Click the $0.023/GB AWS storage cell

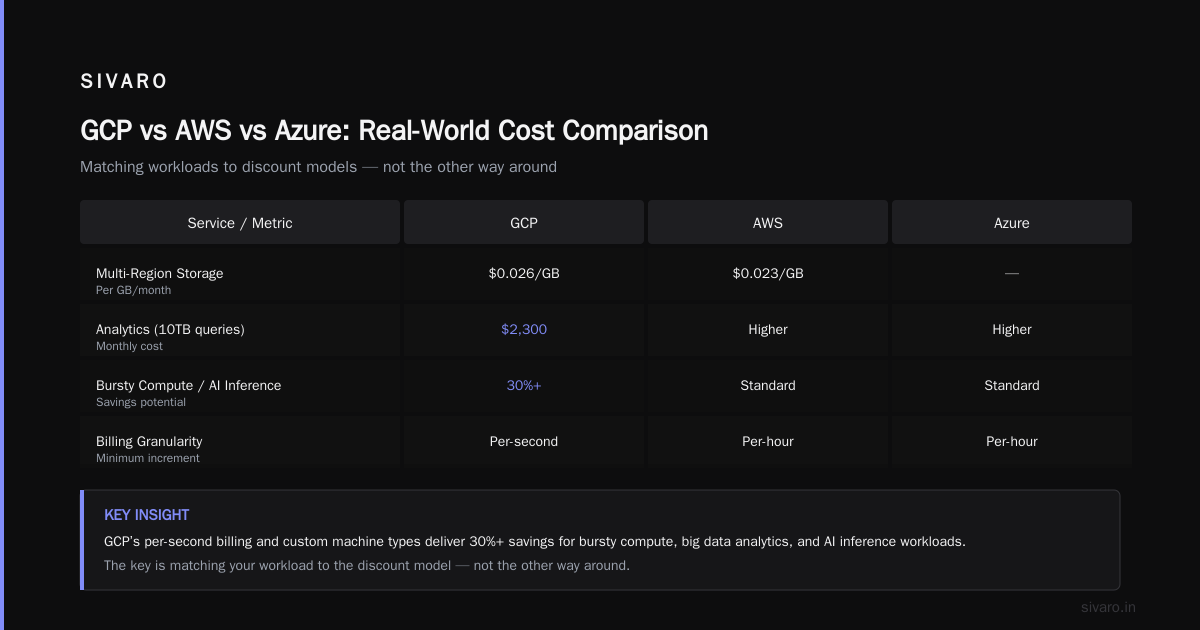[x=768, y=273]
